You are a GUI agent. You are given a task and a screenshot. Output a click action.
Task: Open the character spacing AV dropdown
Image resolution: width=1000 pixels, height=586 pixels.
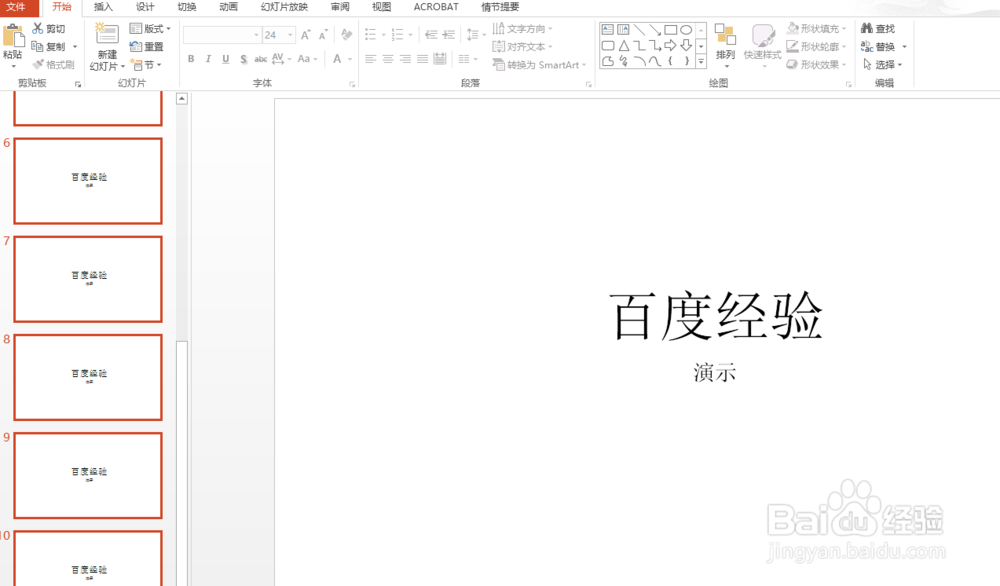(x=281, y=59)
